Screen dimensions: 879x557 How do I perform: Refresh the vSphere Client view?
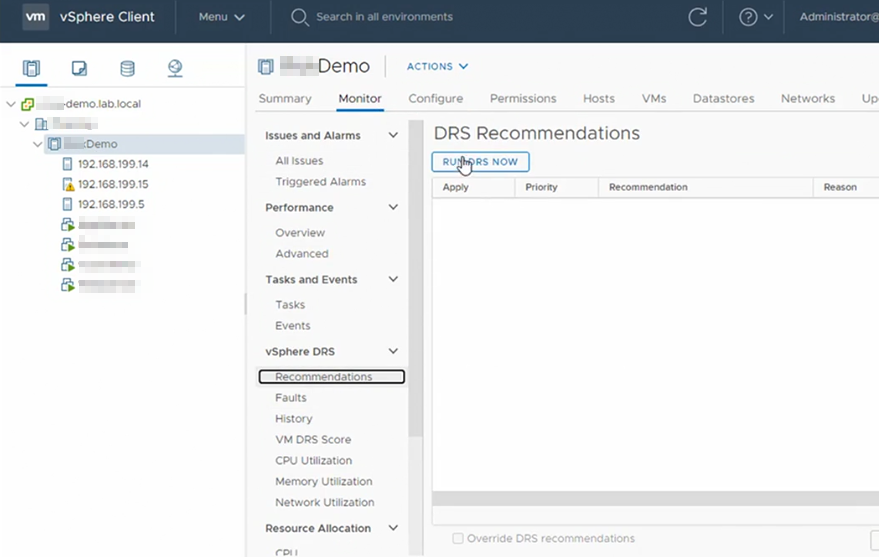[x=697, y=17]
